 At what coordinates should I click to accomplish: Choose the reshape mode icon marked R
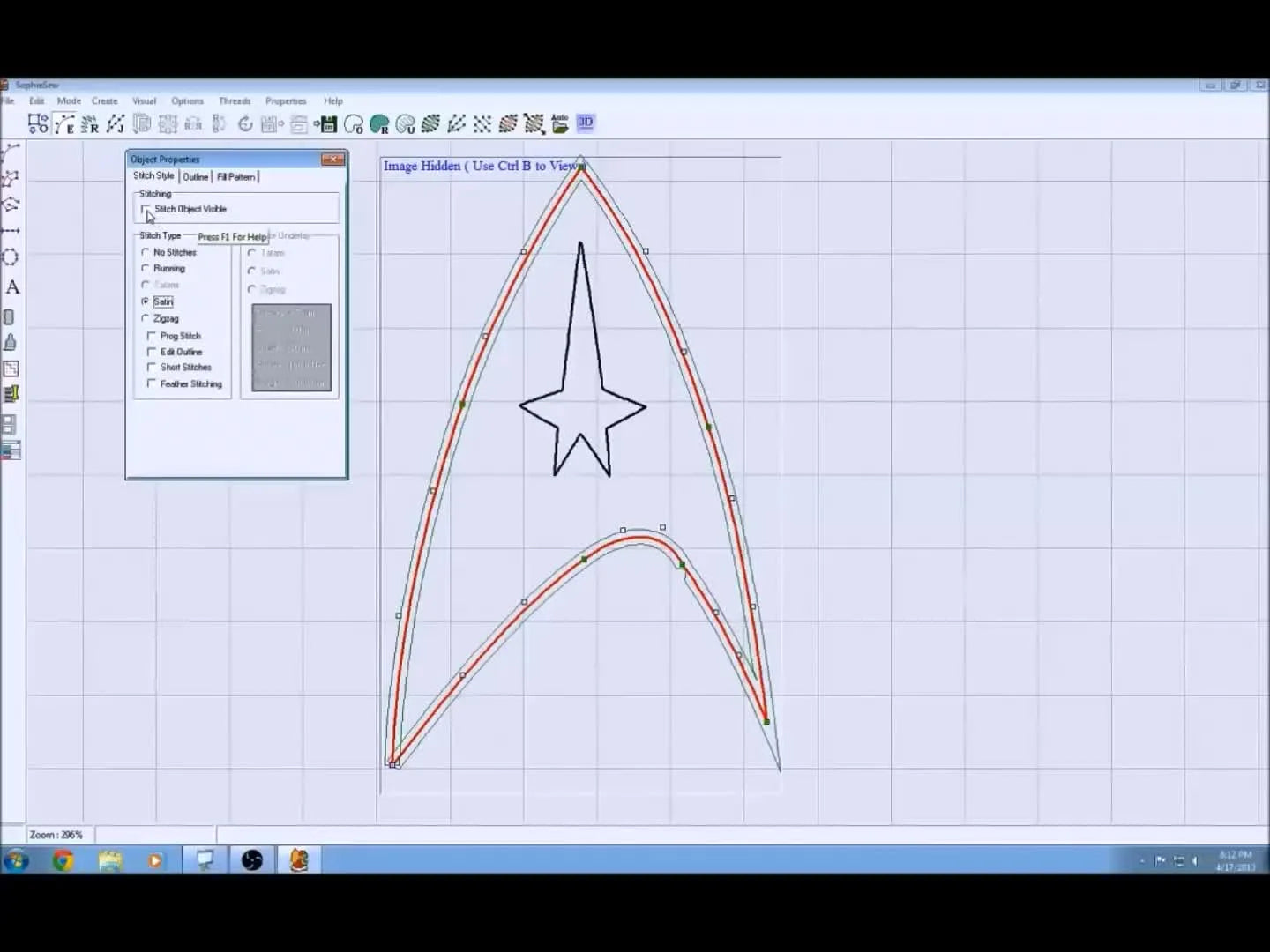pyautogui.click(x=90, y=123)
